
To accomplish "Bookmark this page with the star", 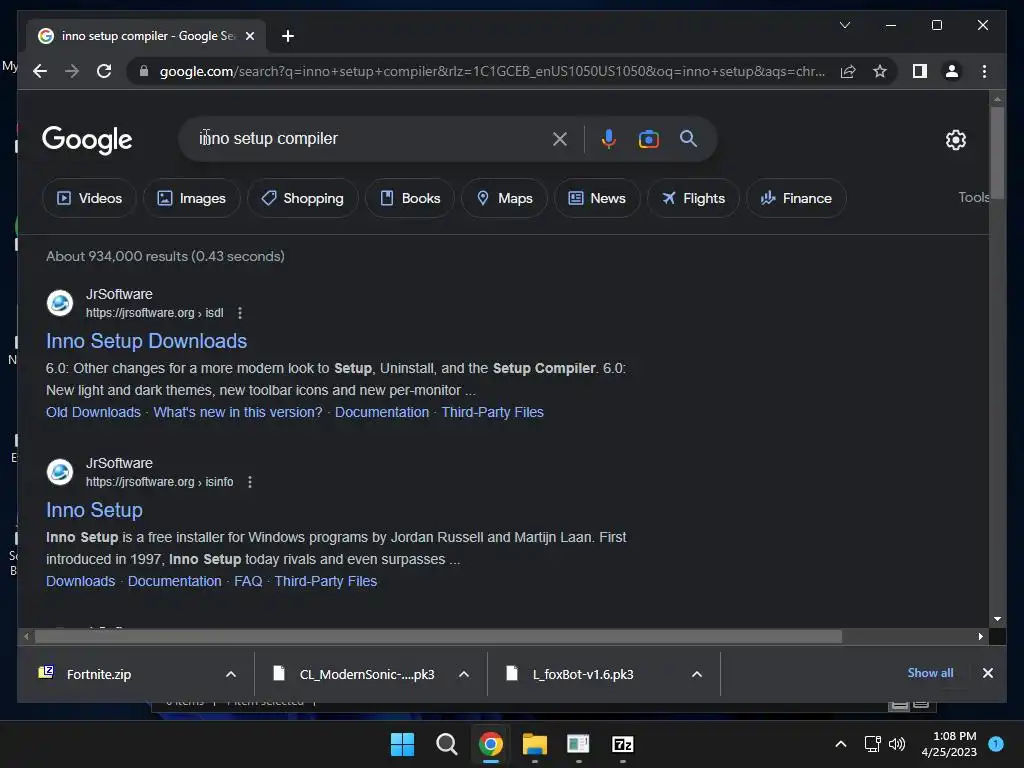I will [x=880, y=71].
